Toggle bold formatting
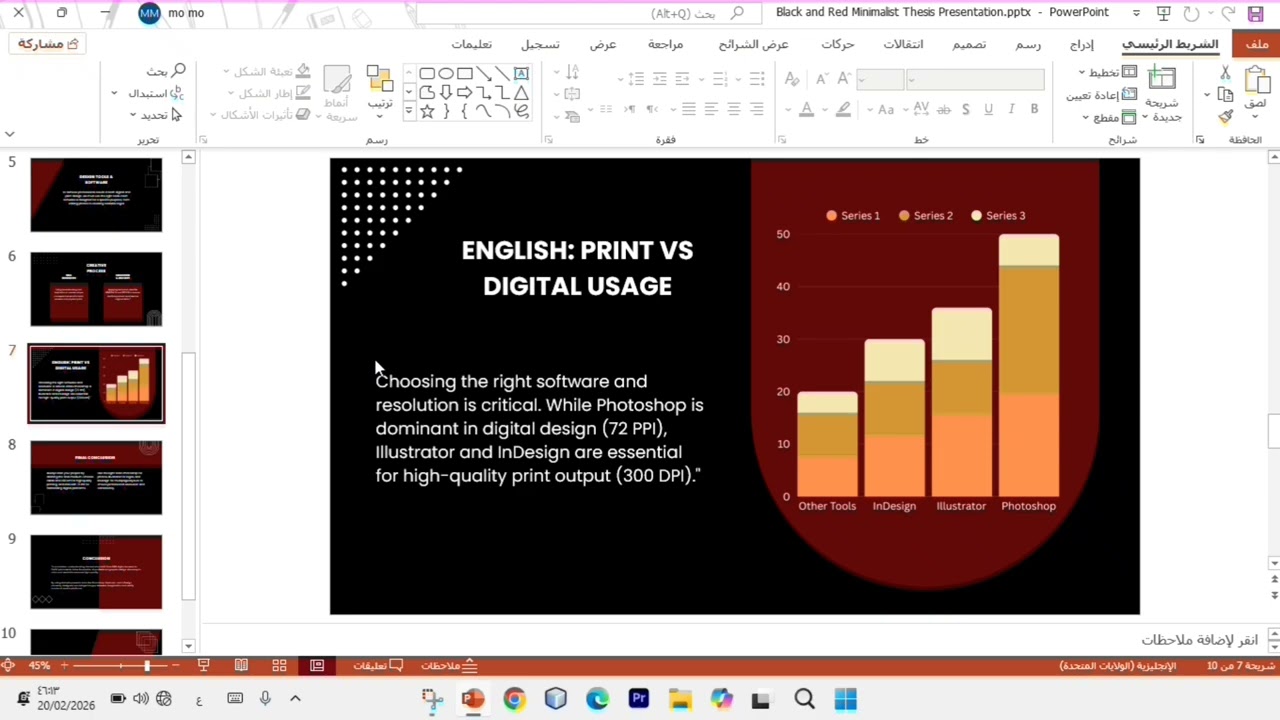This screenshot has width=1280, height=720. [x=1034, y=109]
